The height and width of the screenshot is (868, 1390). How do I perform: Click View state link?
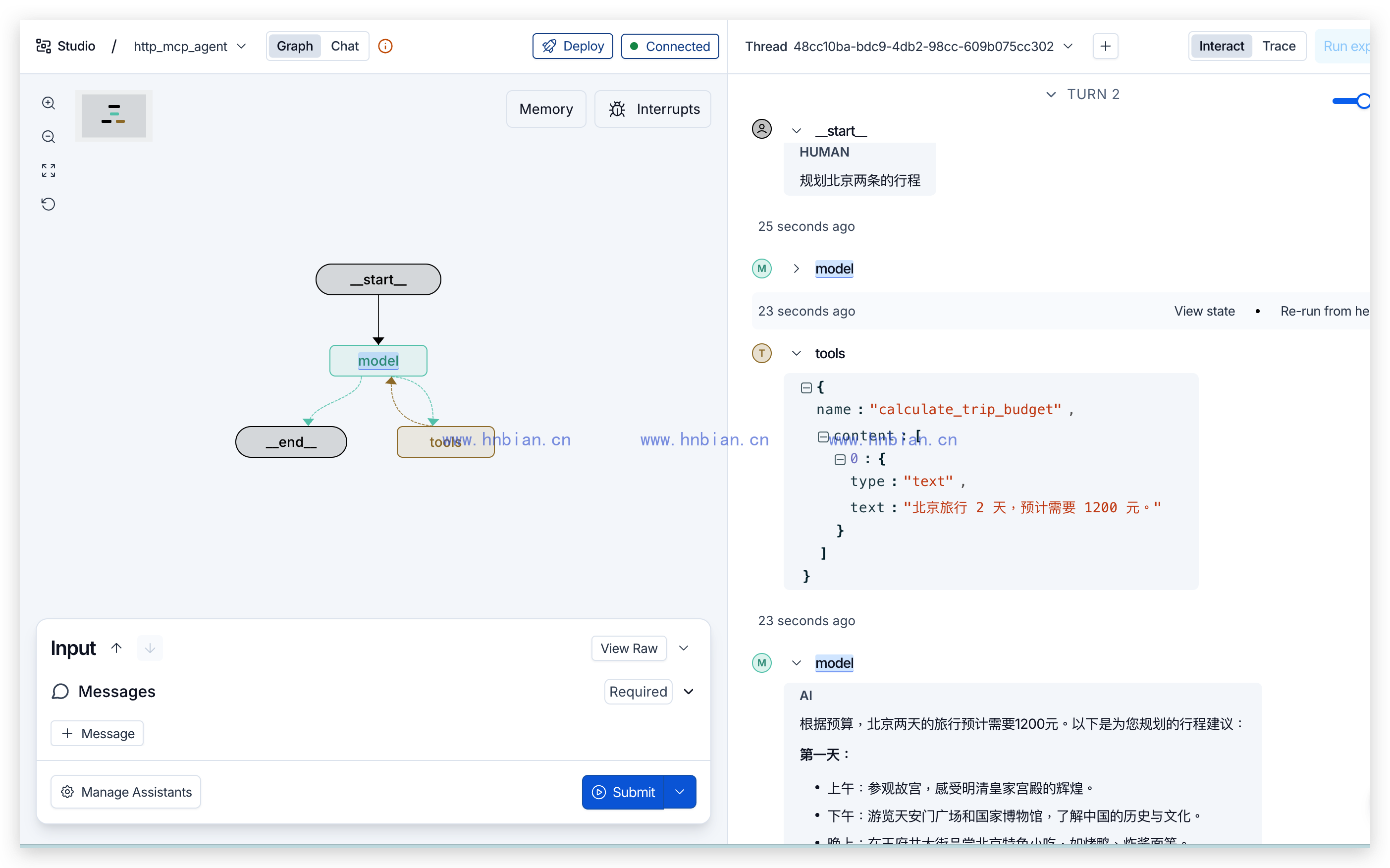pos(1205,311)
